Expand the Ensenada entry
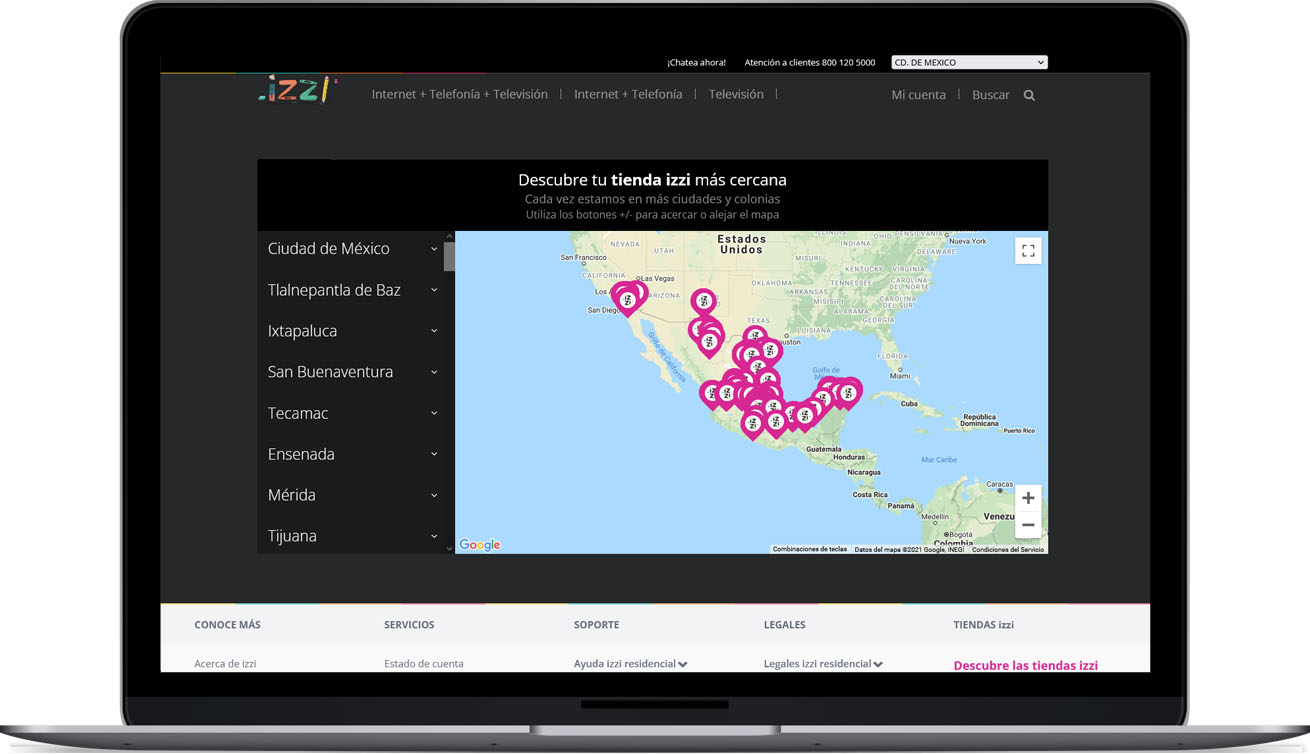The width and height of the screenshot is (1310, 754). click(x=352, y=454)
